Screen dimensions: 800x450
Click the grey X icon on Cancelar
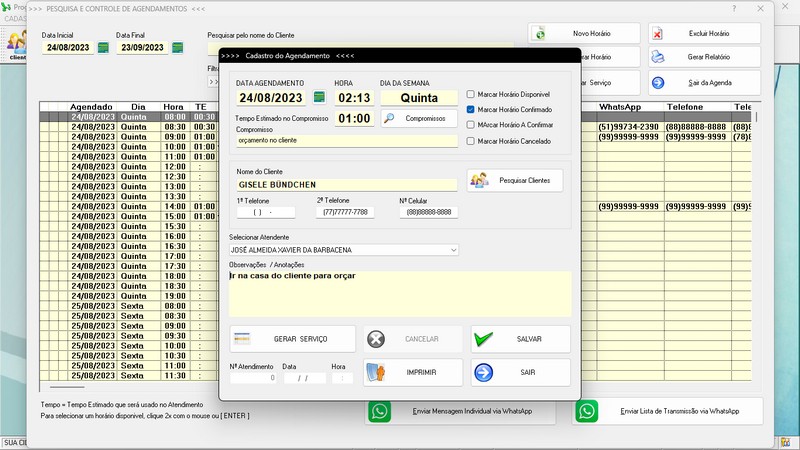tap(376, 339)
